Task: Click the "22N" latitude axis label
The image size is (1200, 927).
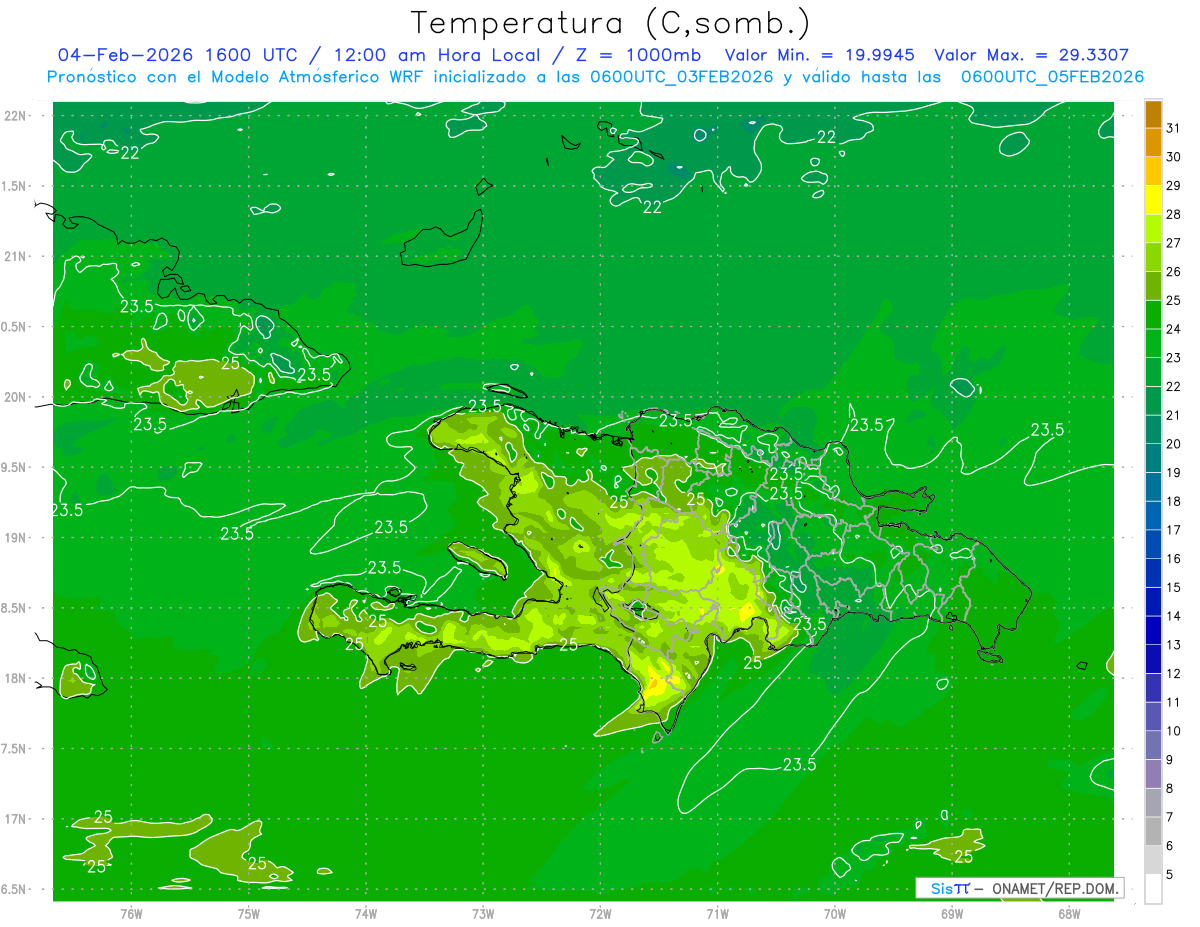Action: (x=15, y=116)
